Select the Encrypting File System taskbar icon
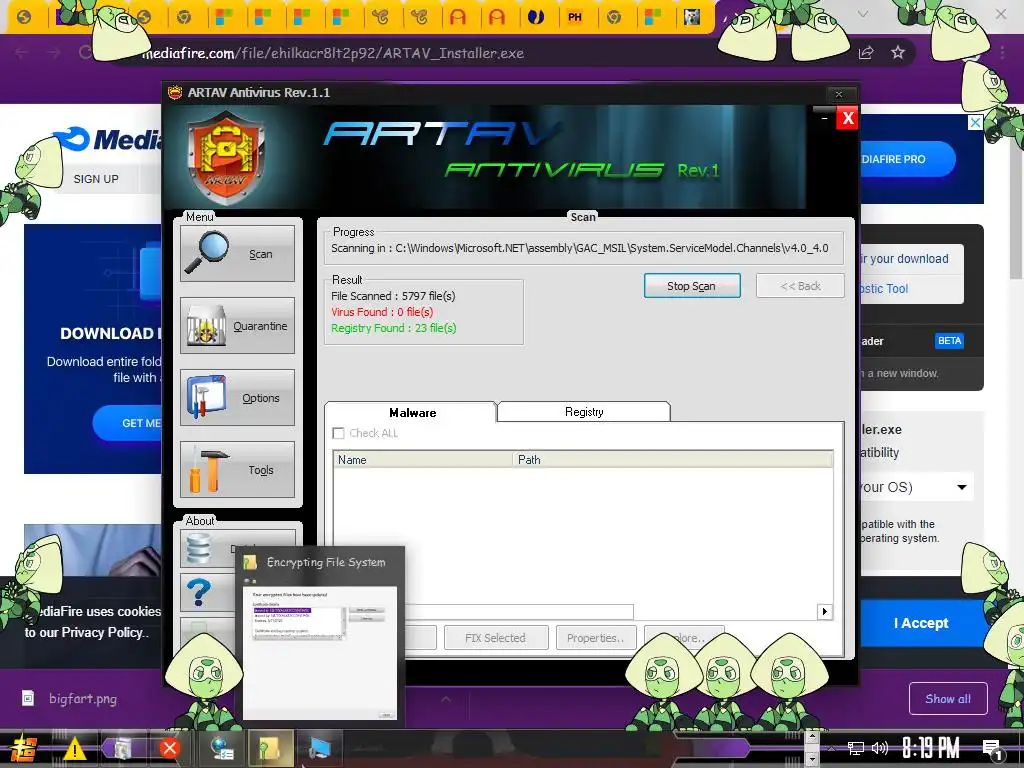The height and width of the screenshot is (768, 1024). (x=268, y=748)
